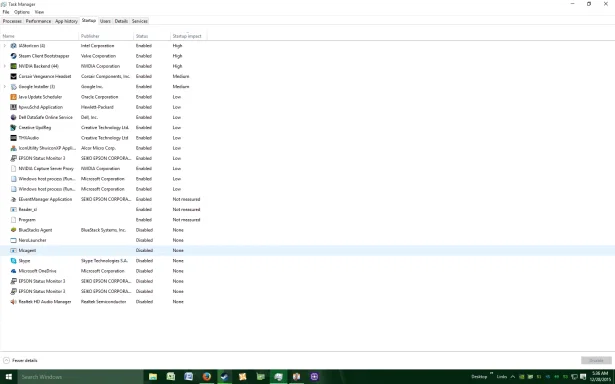This screenshot has height=384, width=615.
Task: Click the Oracle Corporation publisher cell
Action: coord(99,96)
